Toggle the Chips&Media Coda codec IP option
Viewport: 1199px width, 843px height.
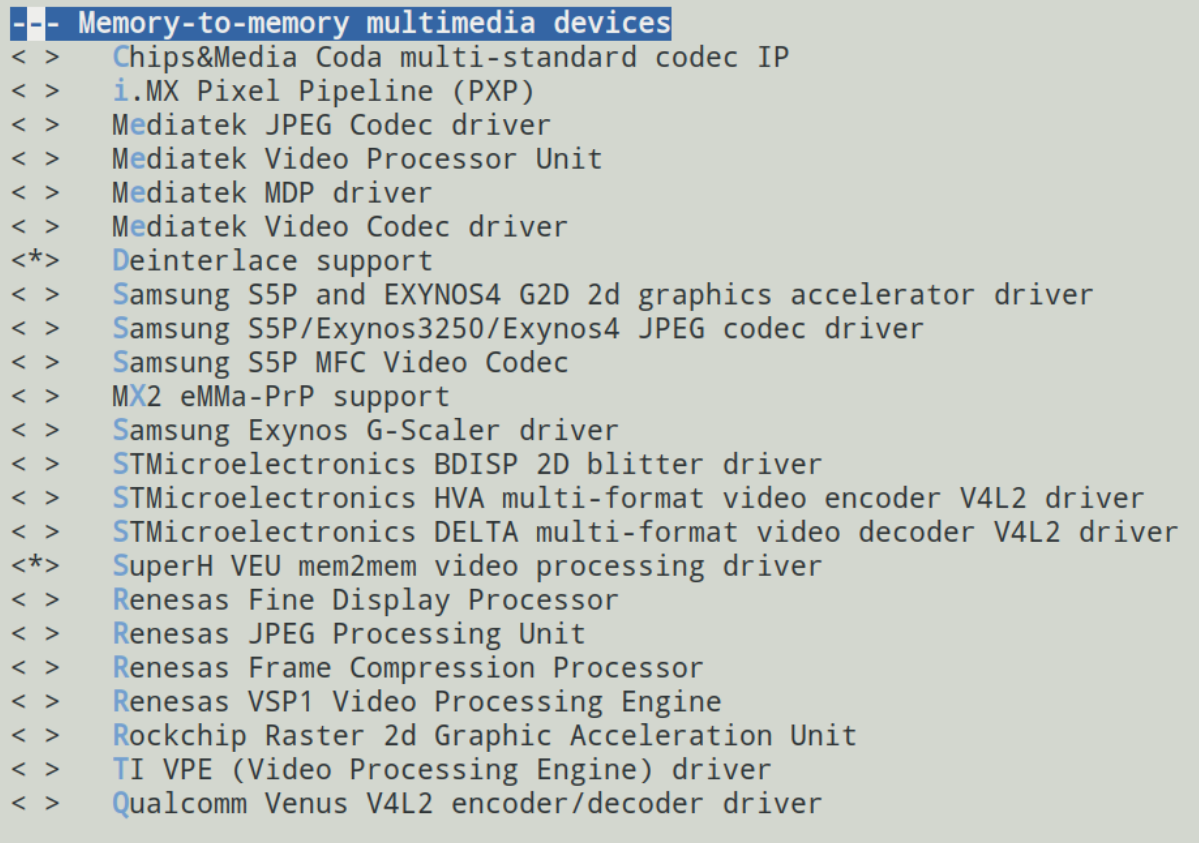[x=35, y=57]
